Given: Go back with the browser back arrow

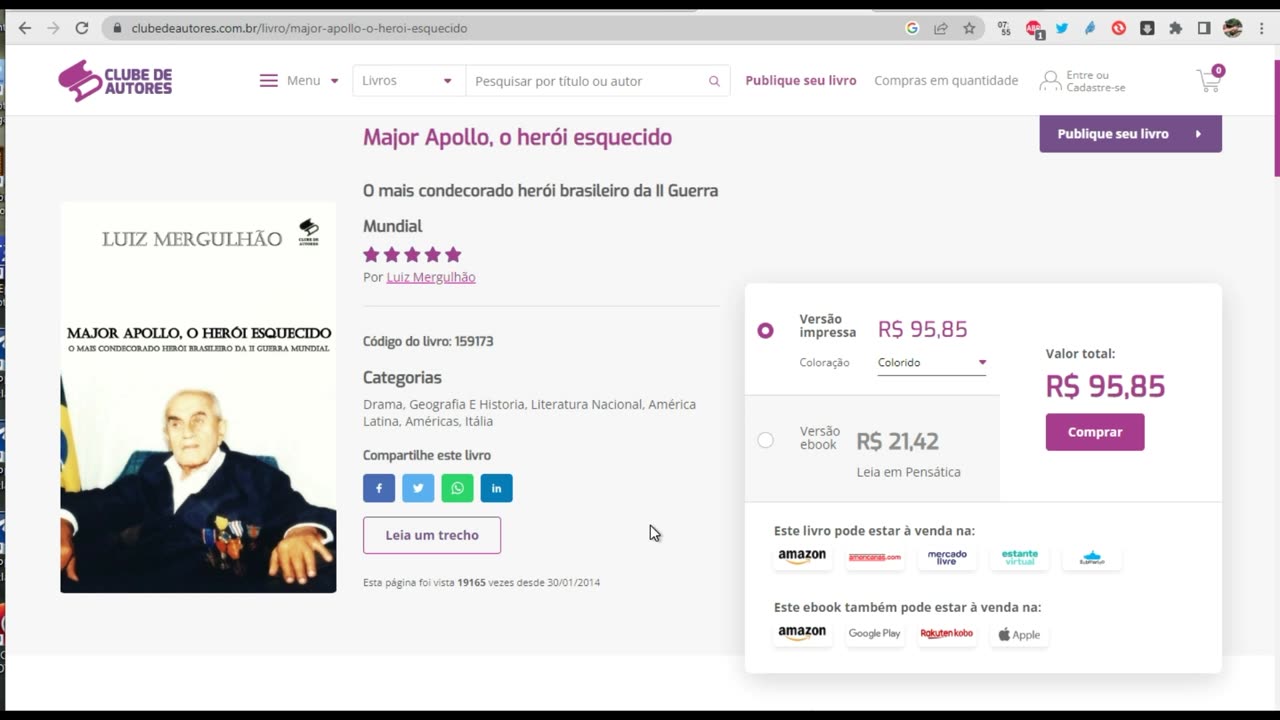Looking at the screenshot, I should (25, 28).
